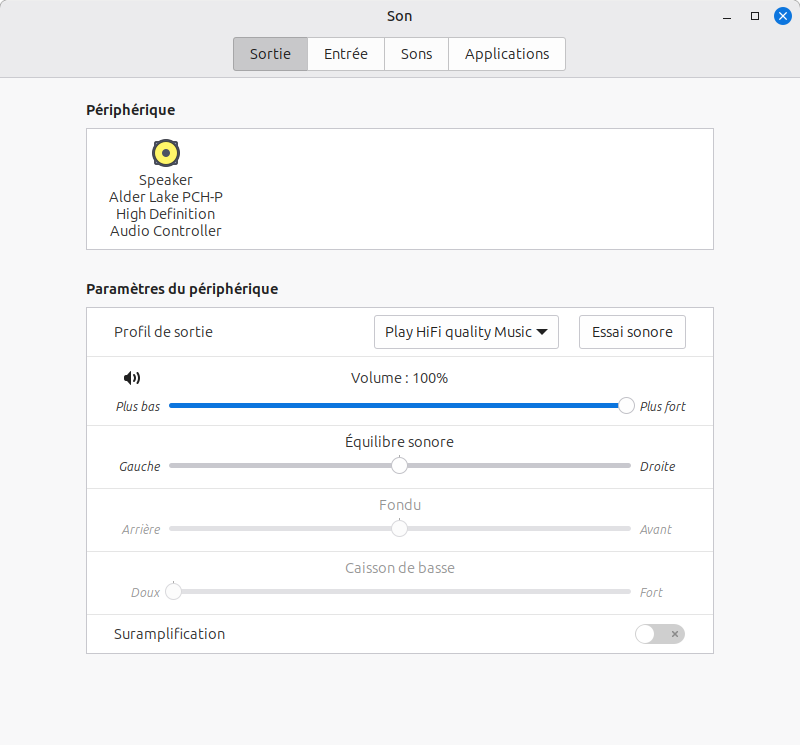Screen dimensions: 800x745
Task: Click the volume speaker icon to mute
Action: [132, 378]
